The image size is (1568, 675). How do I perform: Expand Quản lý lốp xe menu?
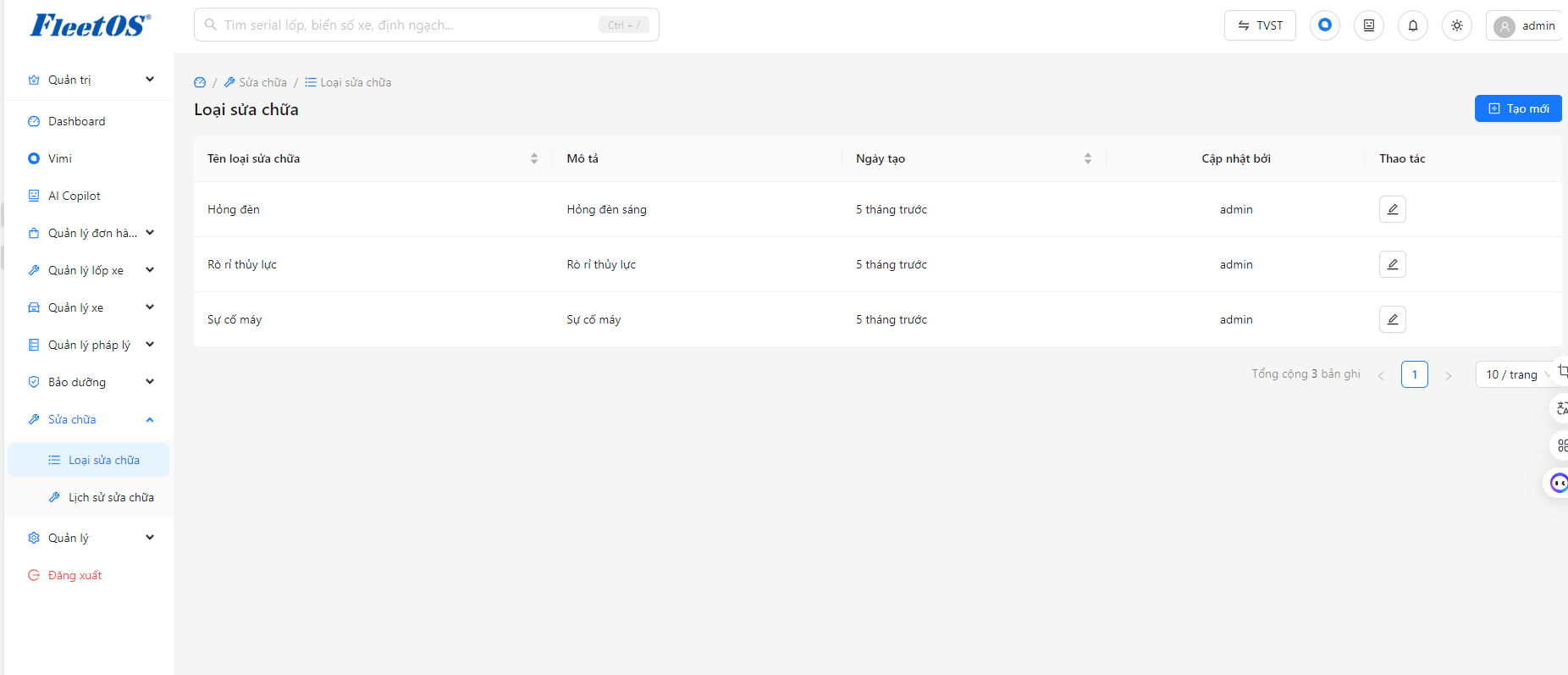point(89,270)
